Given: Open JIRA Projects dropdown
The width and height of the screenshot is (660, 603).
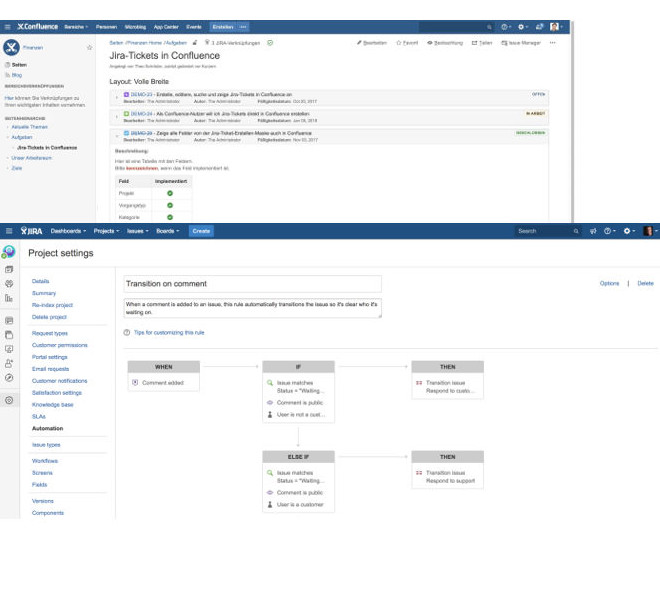Looking at the screenshot, I should point(106,231).
